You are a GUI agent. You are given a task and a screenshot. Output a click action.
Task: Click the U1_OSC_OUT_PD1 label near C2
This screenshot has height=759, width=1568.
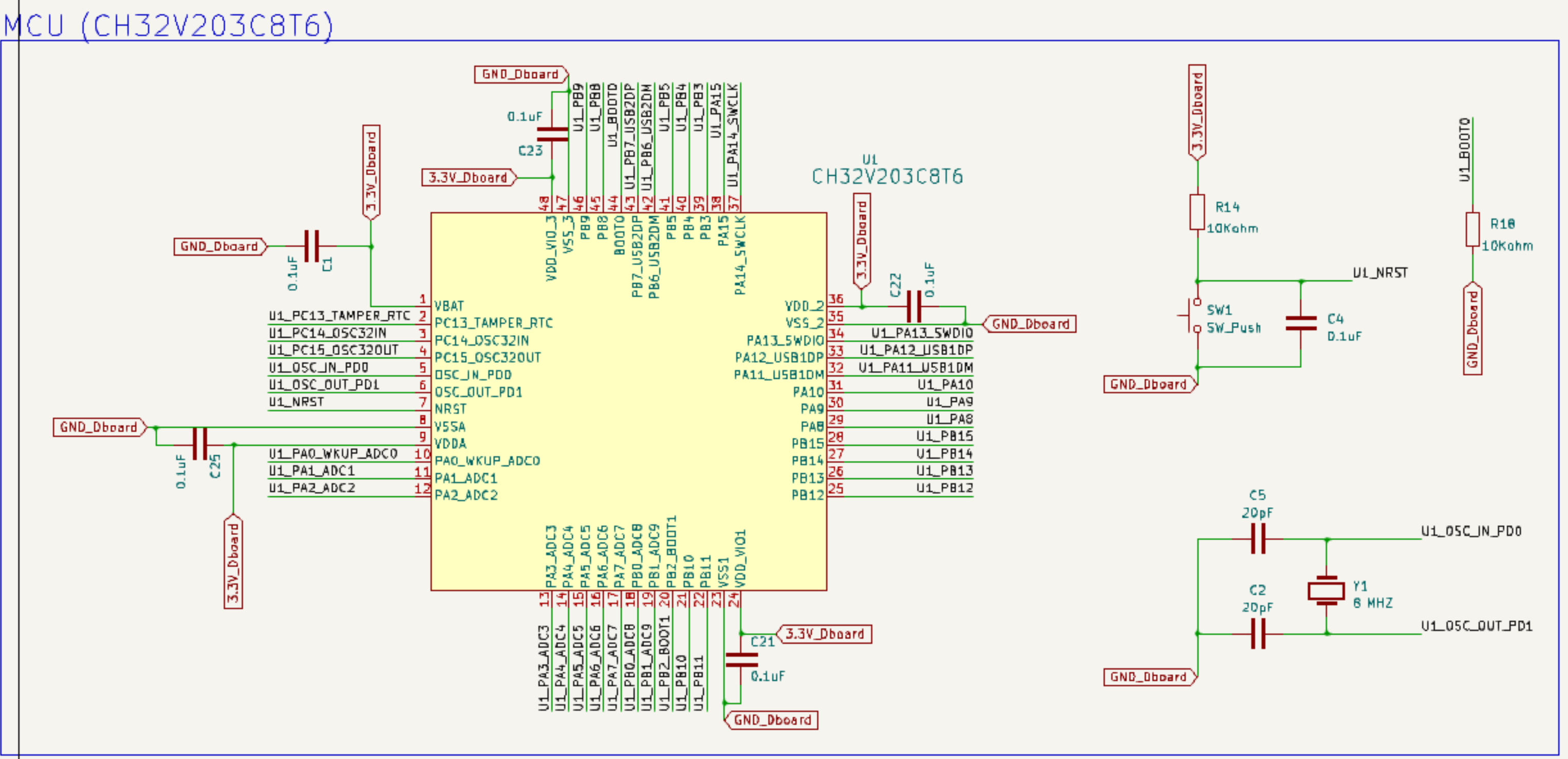[x=1477, y=626]
